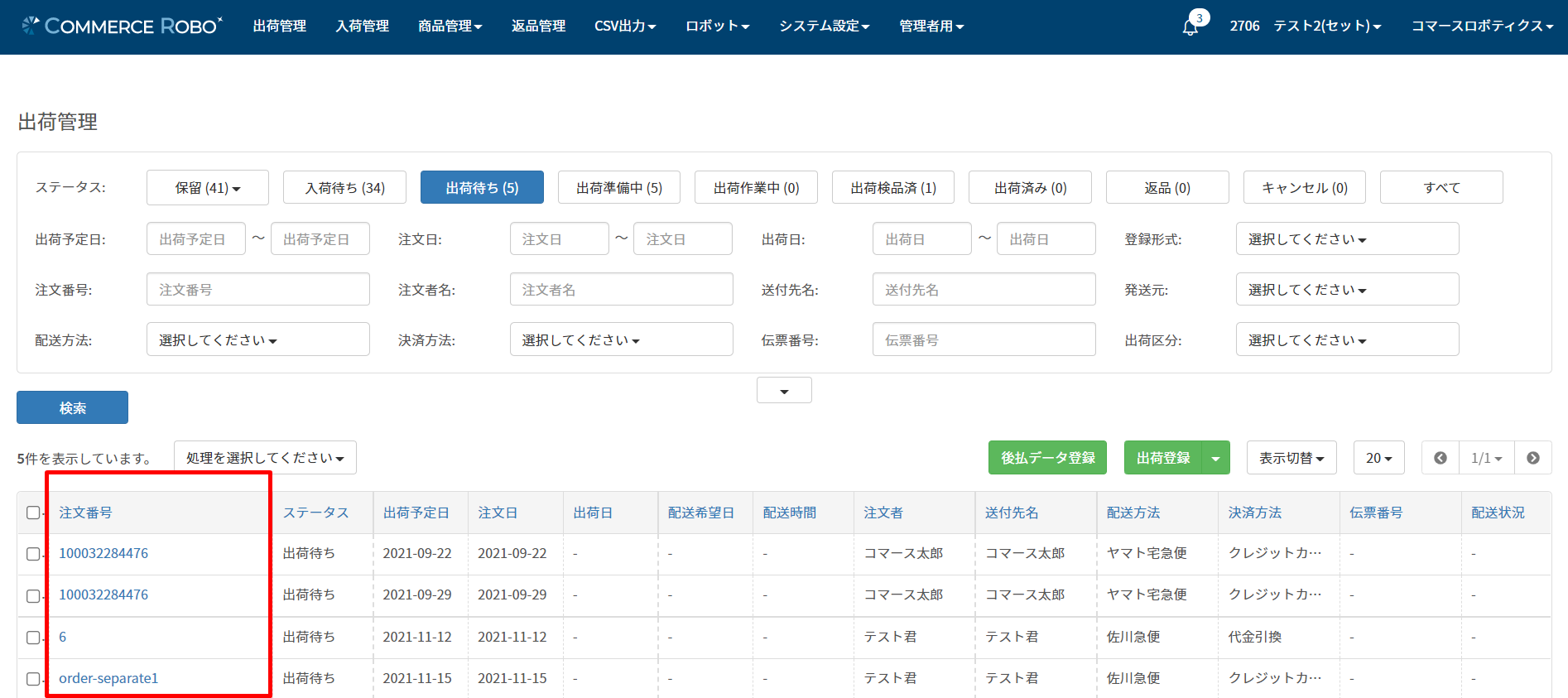Open the 処理を選択してください dropdown
The image size is (1568, 698).
coord(265,458)
